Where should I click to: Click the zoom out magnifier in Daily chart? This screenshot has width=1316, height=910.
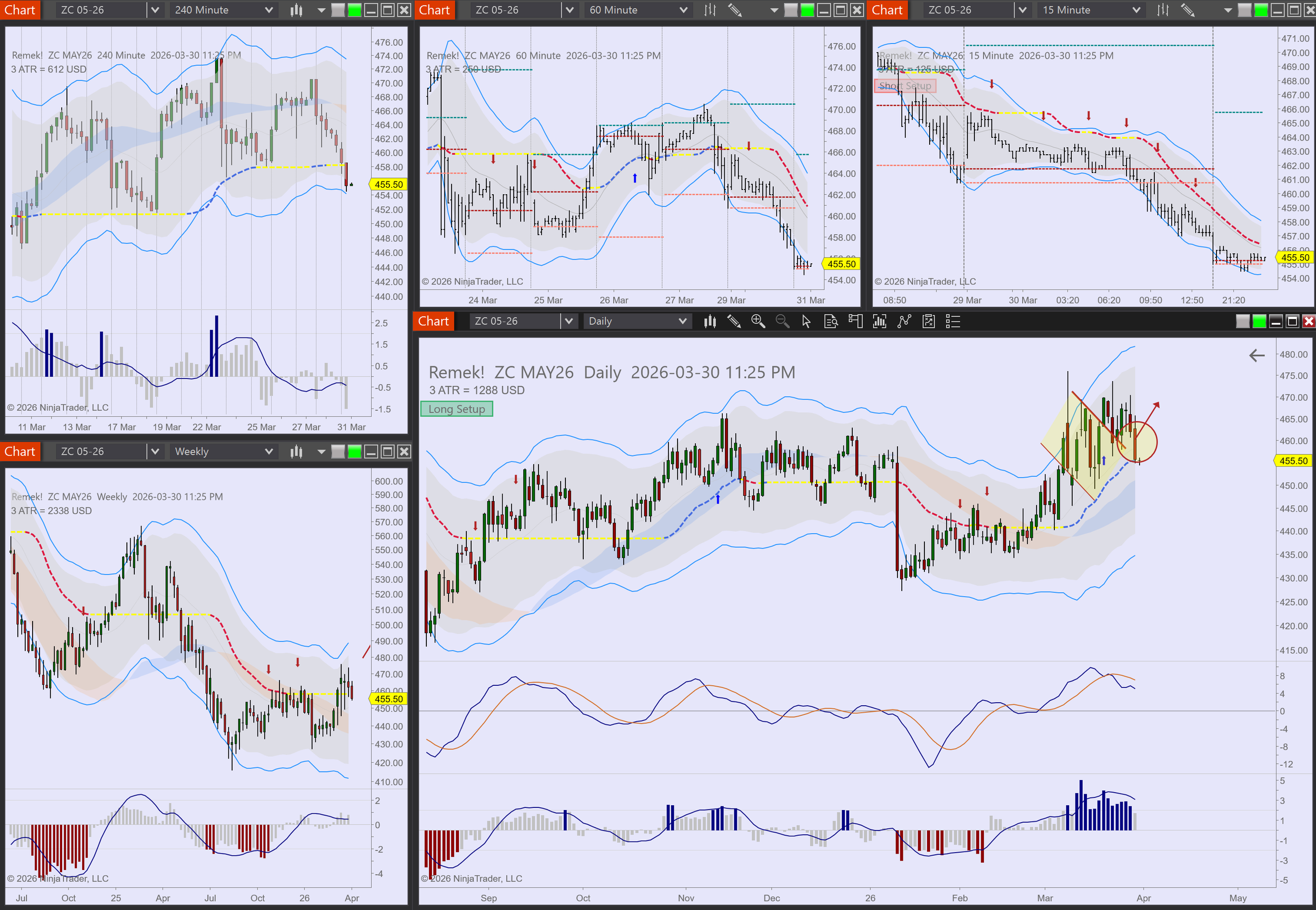pos(782,322)
